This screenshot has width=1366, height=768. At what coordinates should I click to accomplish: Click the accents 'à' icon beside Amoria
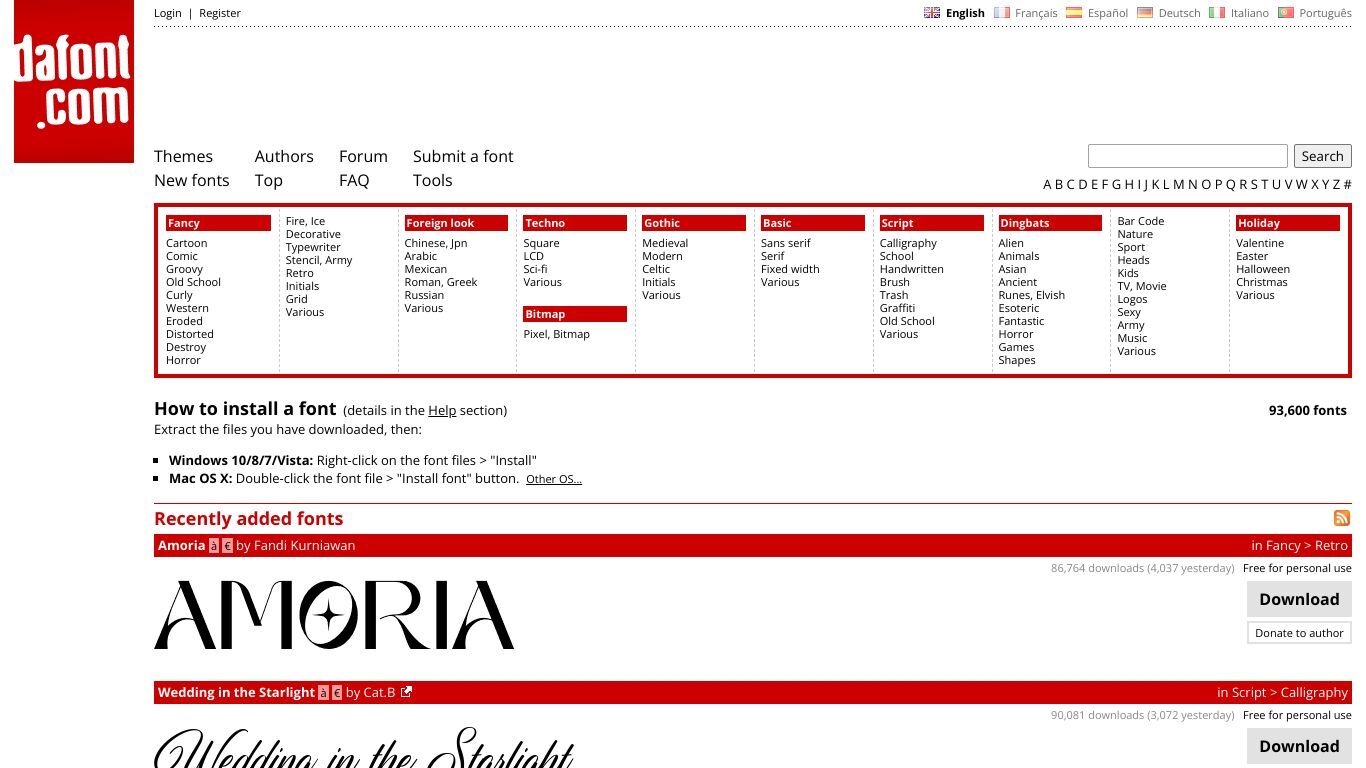(x=214, y=546)
